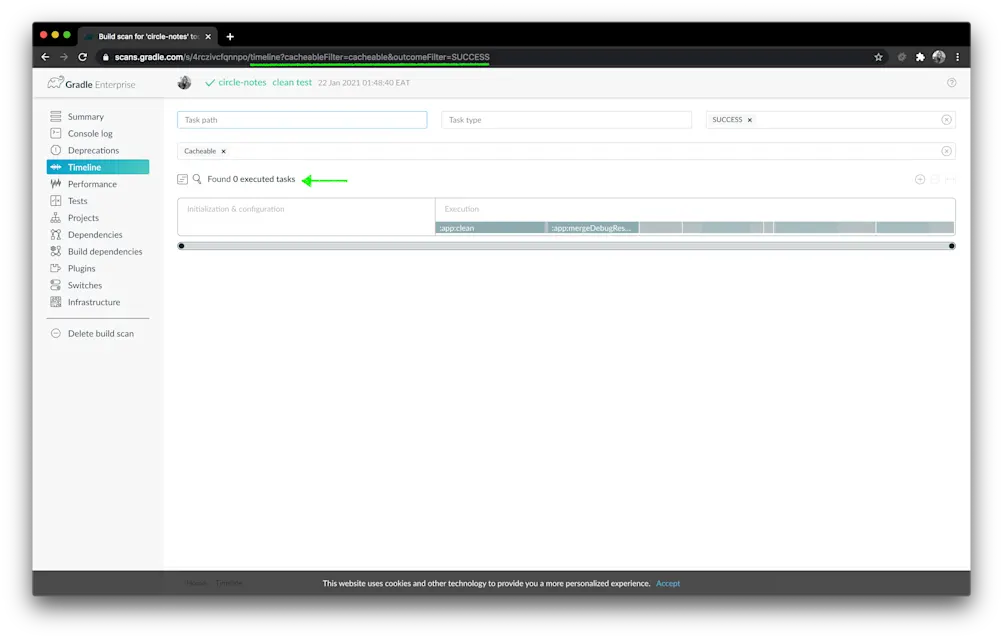Accept the cookies notice
The height and width of the screenshot is (639, 1003).
pos(668,583)
